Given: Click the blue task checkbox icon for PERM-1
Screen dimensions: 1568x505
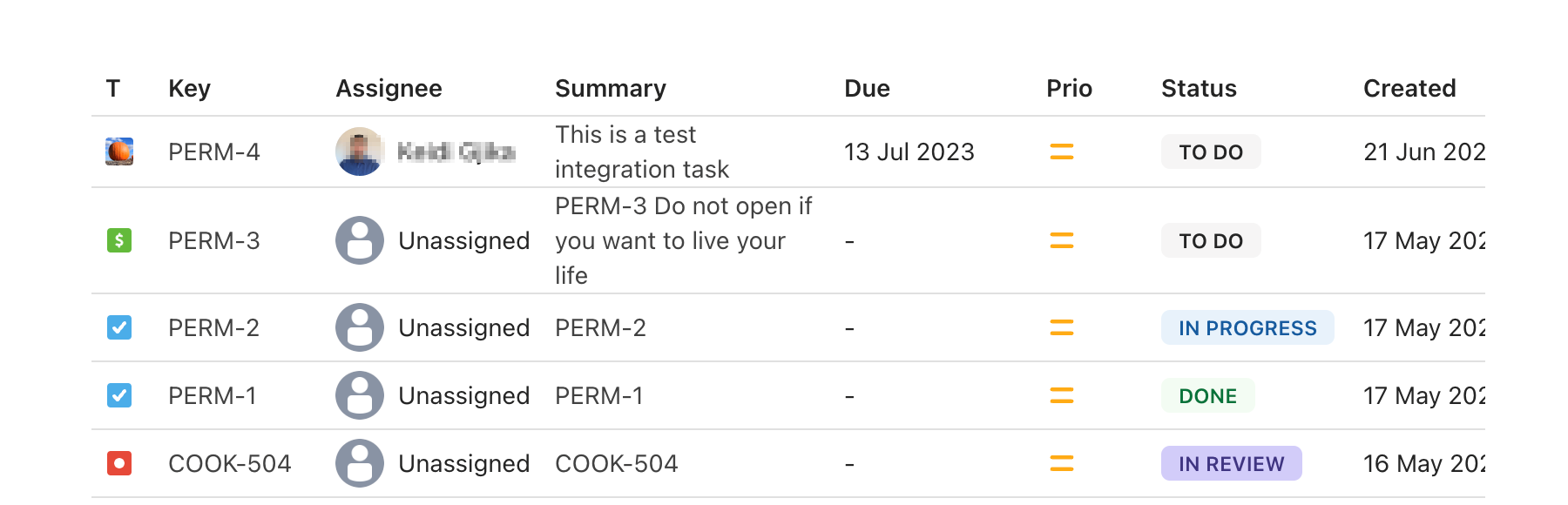Looking at the screenshot, I should [x=119, y=395].
